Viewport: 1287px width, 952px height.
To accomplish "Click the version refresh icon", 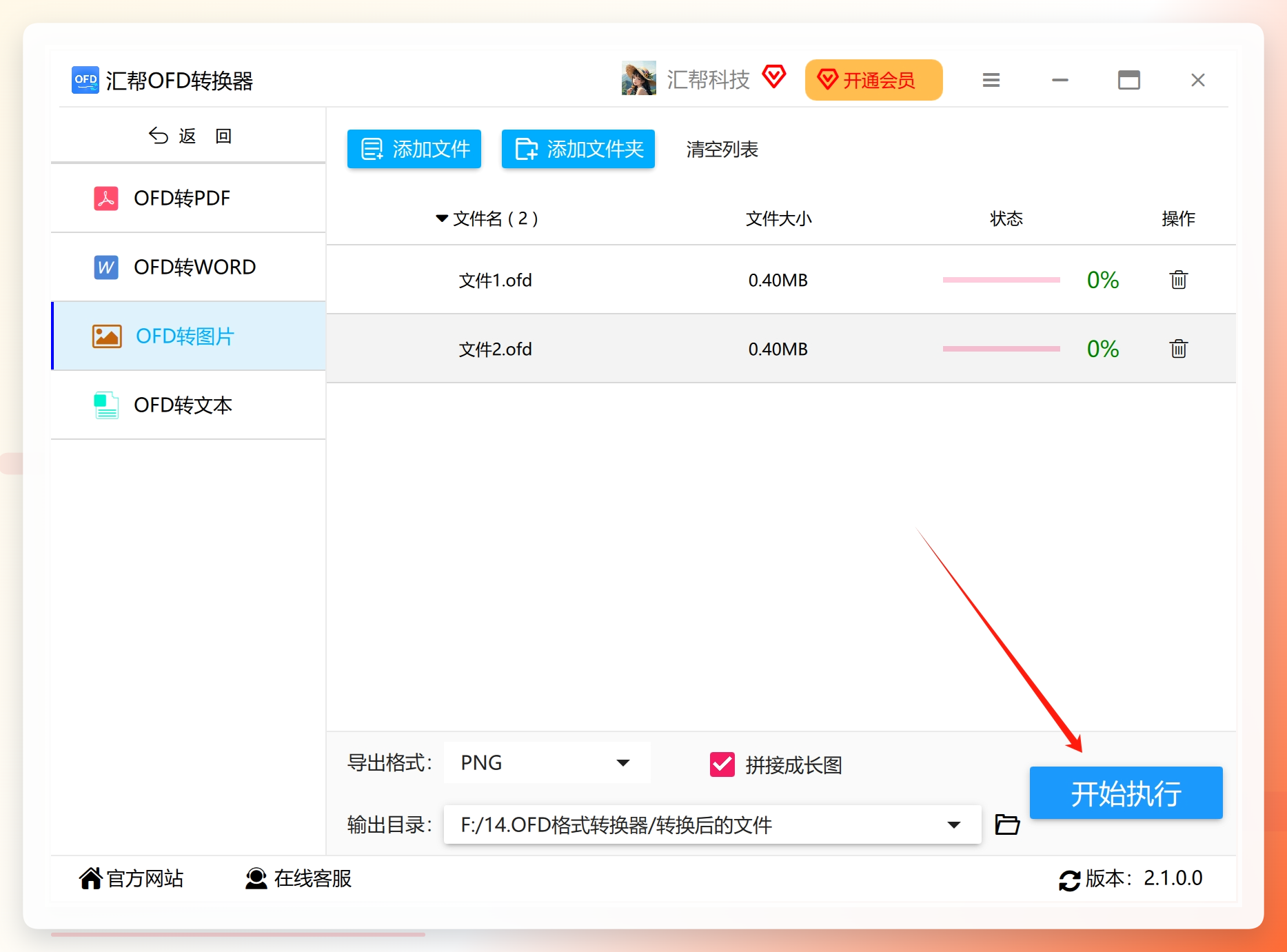I will [x=1070, y=880].
